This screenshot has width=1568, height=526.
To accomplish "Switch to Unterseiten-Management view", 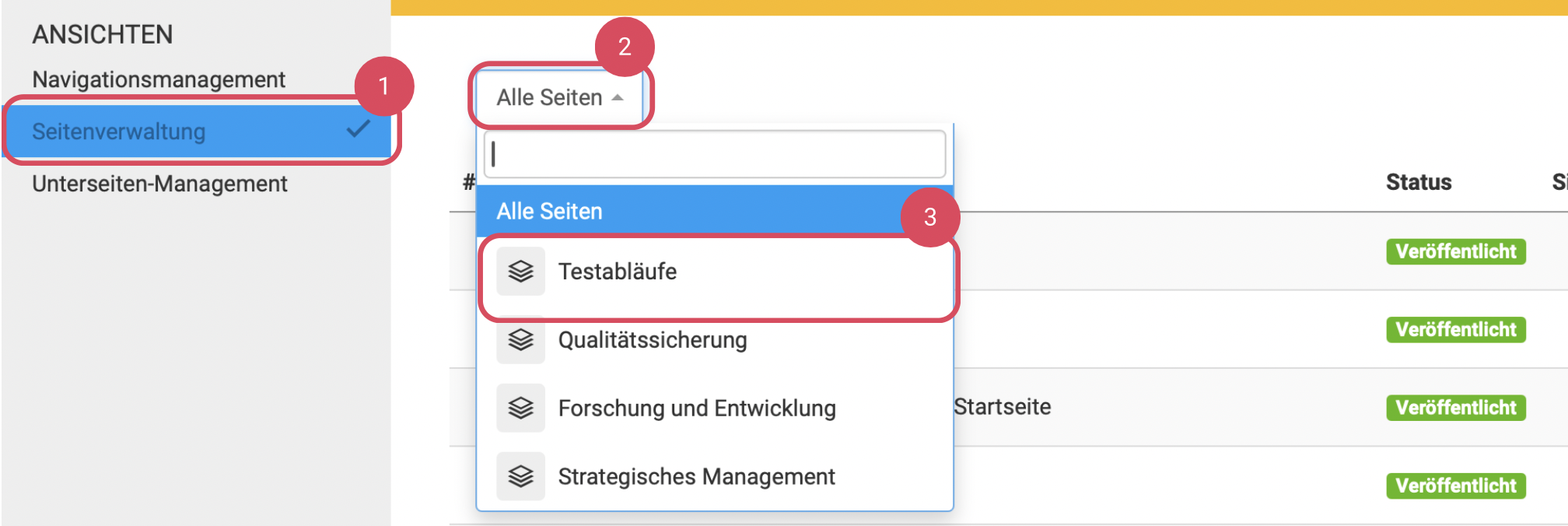I will (x=159, y=184).
